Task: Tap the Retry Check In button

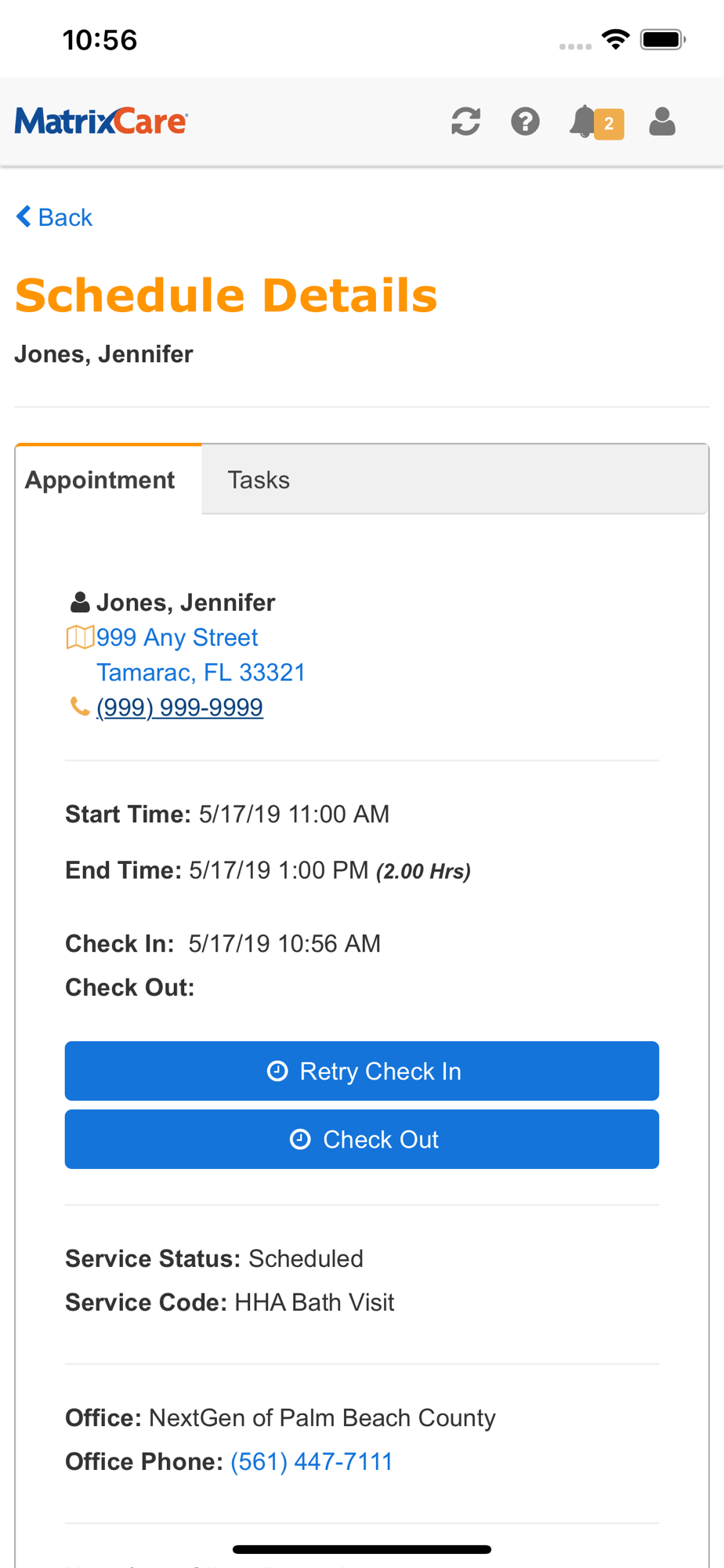Action: click(362, 1071)
